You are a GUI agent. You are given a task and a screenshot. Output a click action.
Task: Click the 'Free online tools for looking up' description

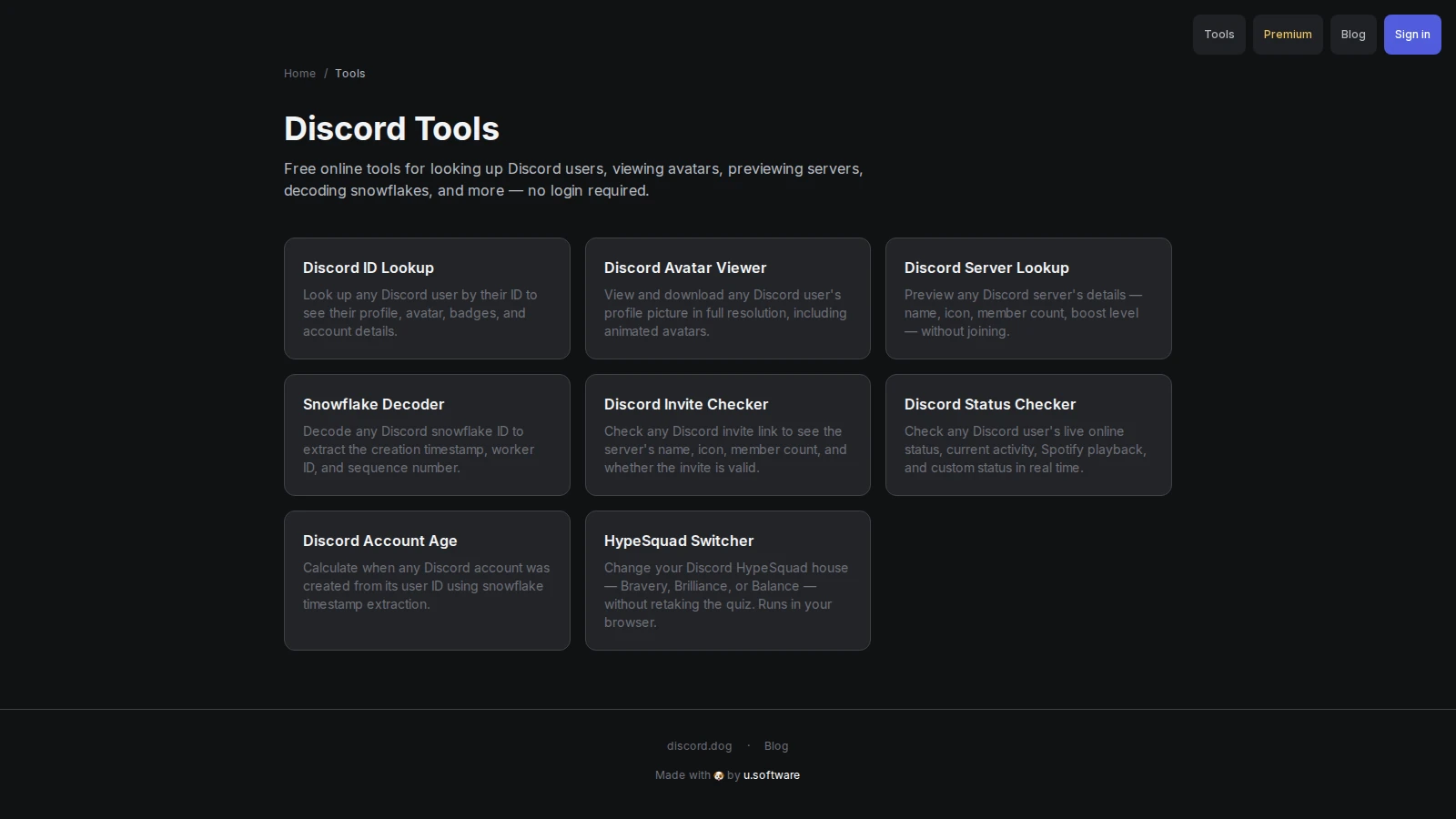click(573, 179)
